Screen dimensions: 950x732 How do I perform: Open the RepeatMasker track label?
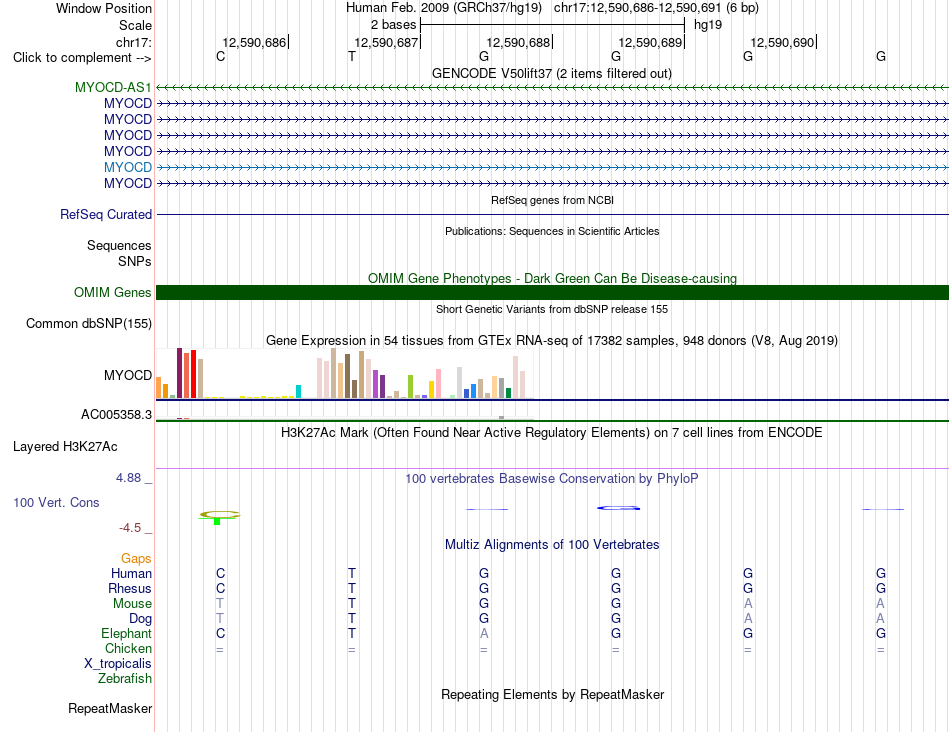click(x=110, y=708)
